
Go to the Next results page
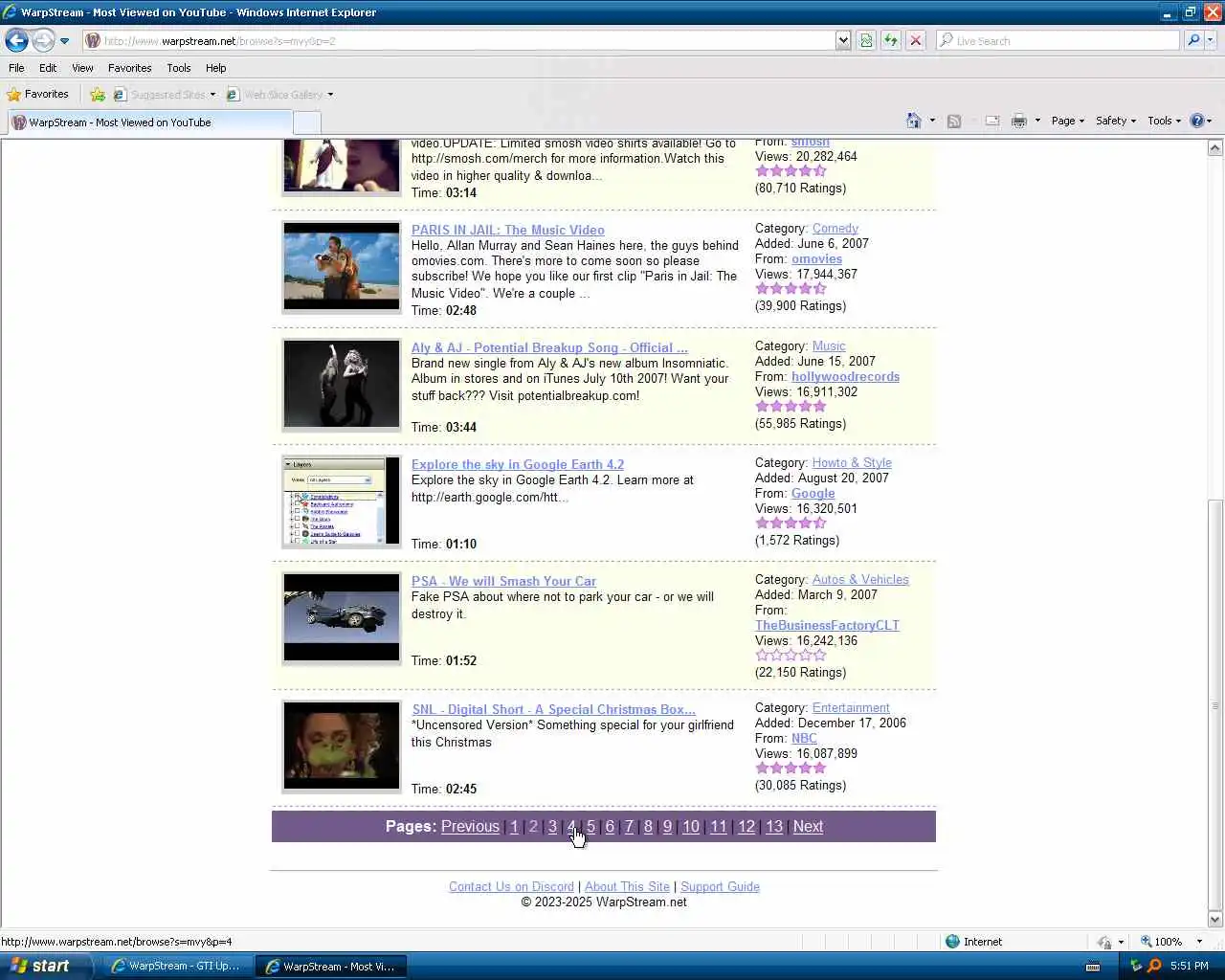click(x=808, y=827)
